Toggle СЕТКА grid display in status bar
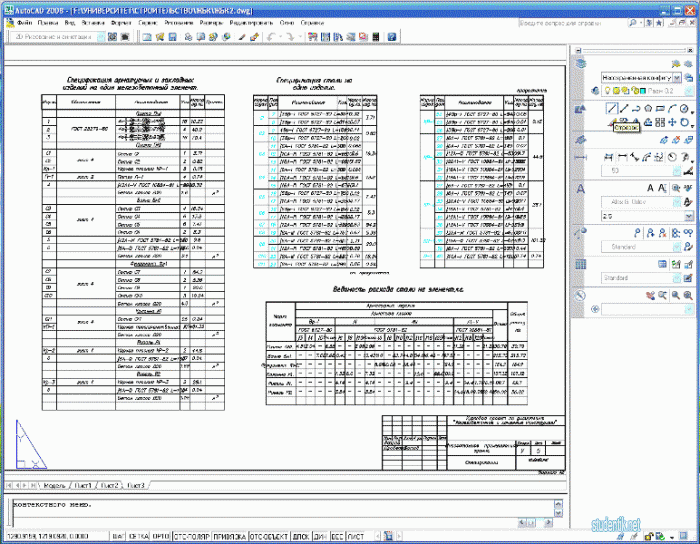Image resolution: width=700 pixels, height=544 pixels. coord(138,536)
